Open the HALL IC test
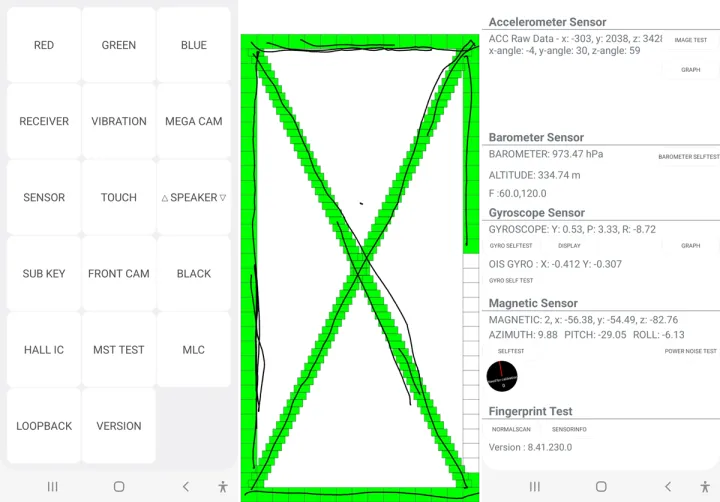Image resolution: width=720 pixels, height=502 pixels. (x=44, y=350)
